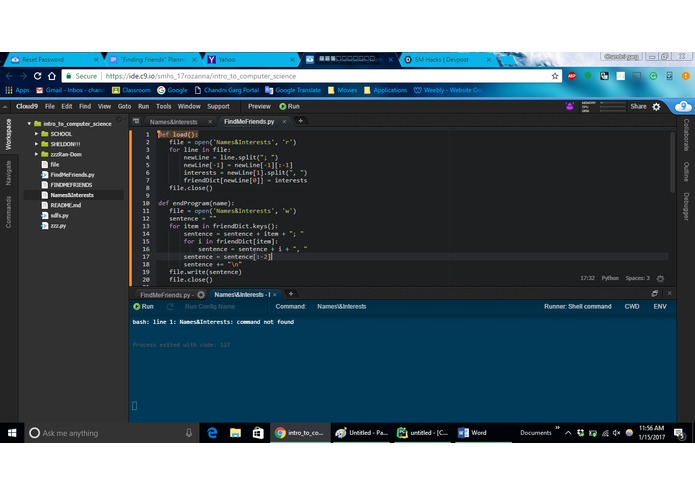The image size is (695, 494).
Task: Expand the SCHOOL folder
Action: tap(36, 134)
